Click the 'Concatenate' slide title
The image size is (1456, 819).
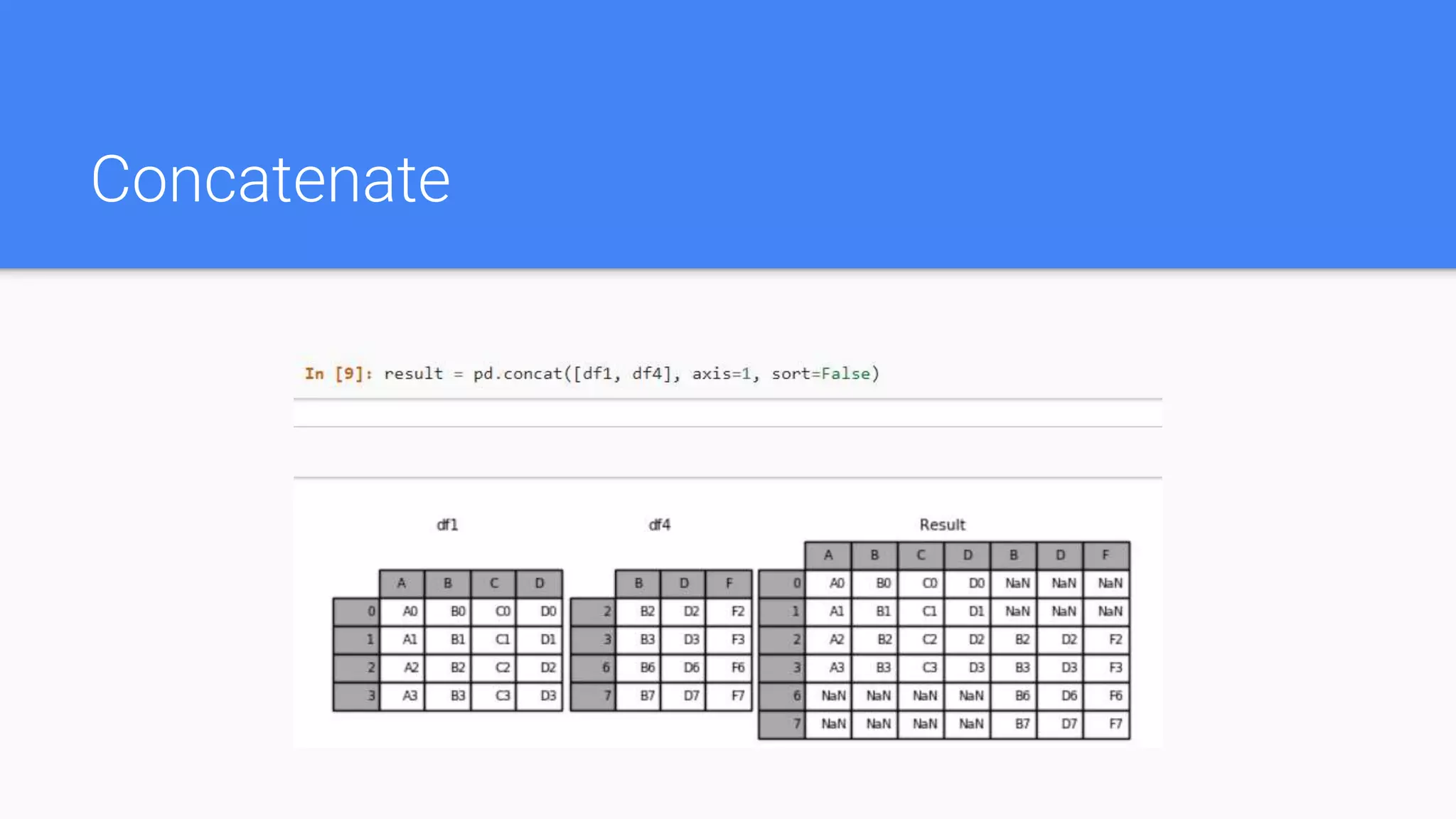pyautogui.click(x=270, y=179)
